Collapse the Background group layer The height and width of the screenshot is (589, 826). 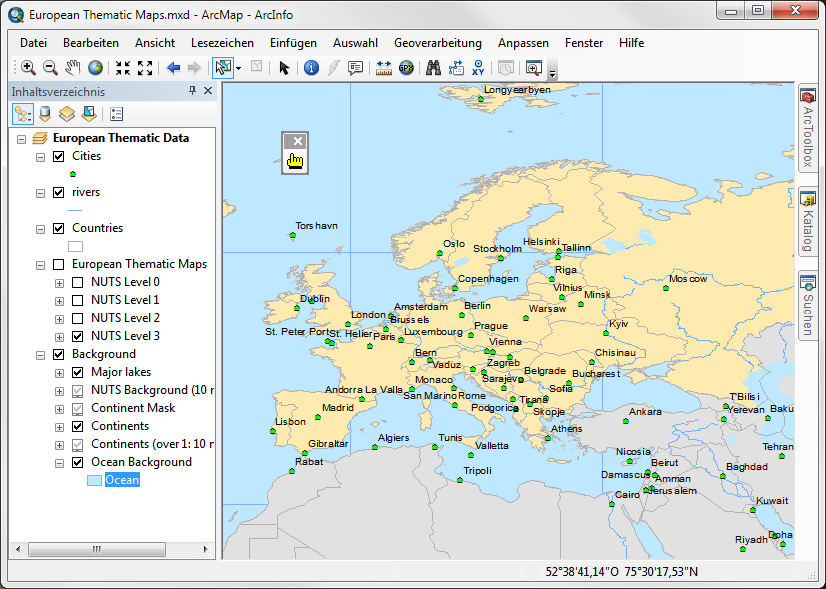pos(41,354)
